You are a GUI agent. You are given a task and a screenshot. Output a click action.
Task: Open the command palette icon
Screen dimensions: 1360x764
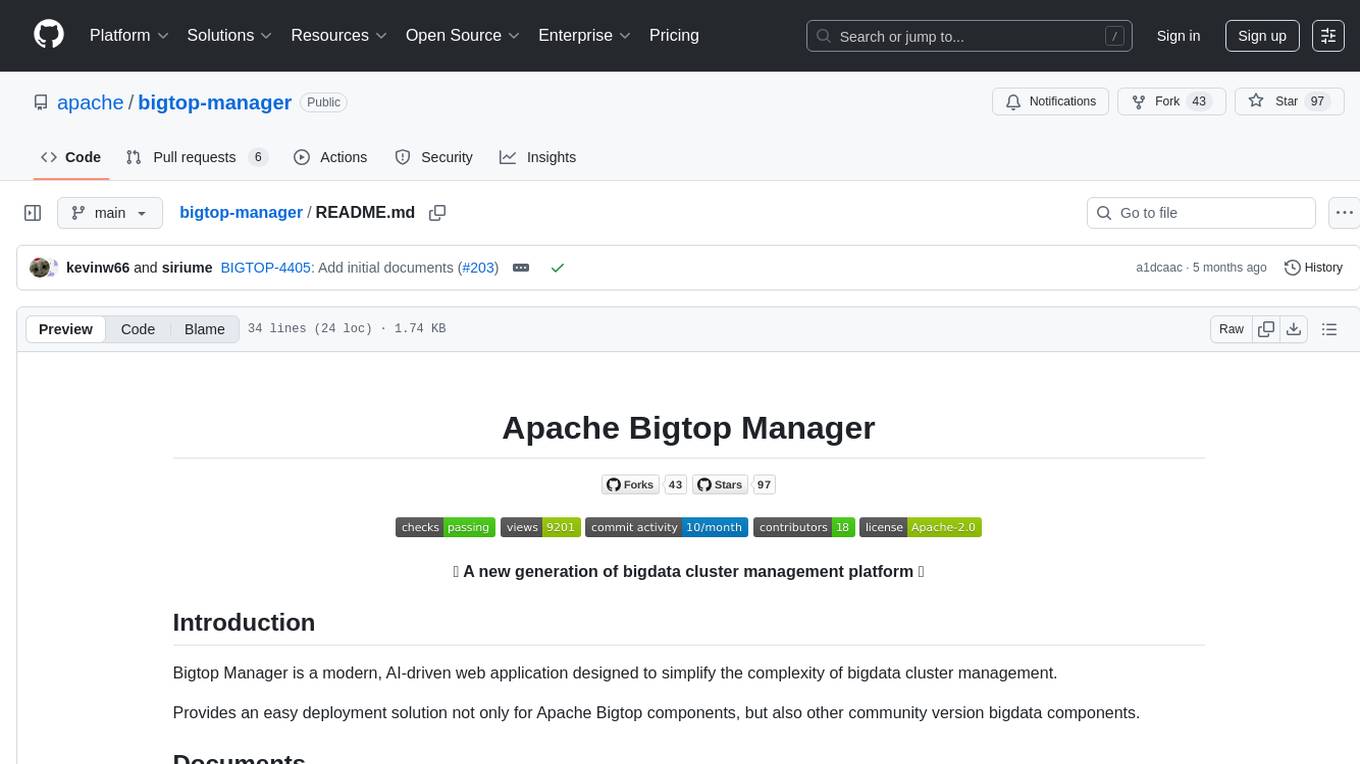1328,36
